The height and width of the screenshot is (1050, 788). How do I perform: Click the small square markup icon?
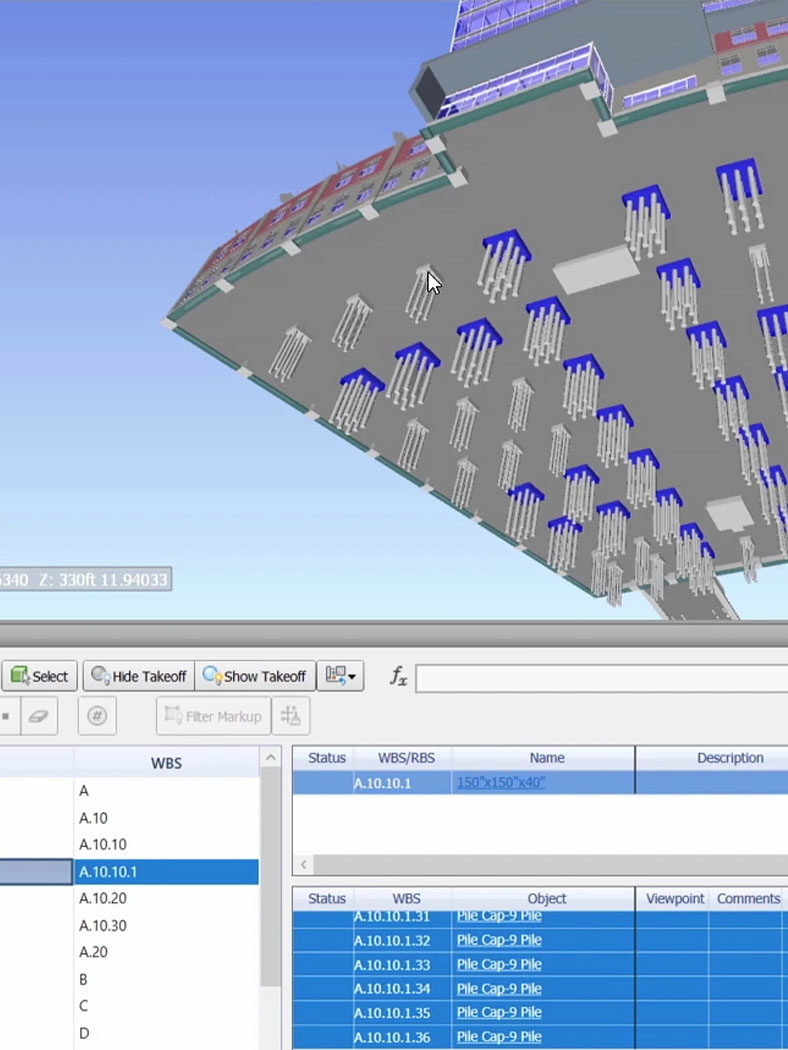pos(6,716)
